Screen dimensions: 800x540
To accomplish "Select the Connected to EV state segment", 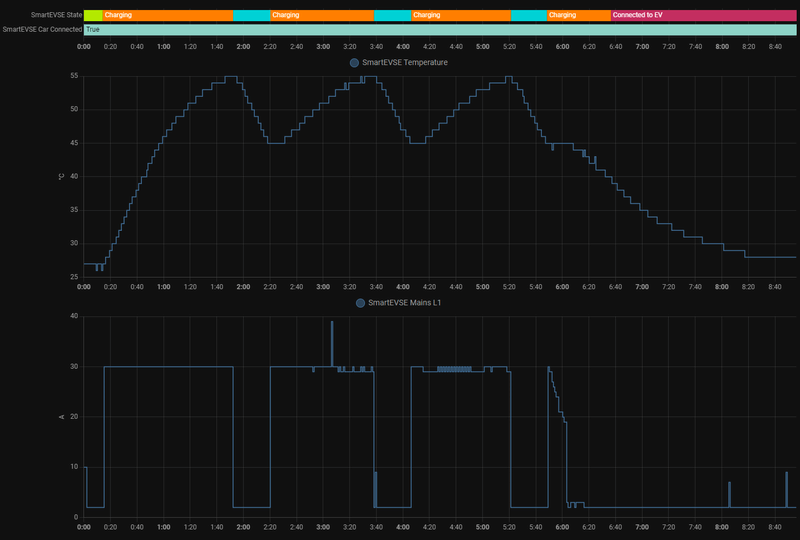I will click(x=704, y=15).
